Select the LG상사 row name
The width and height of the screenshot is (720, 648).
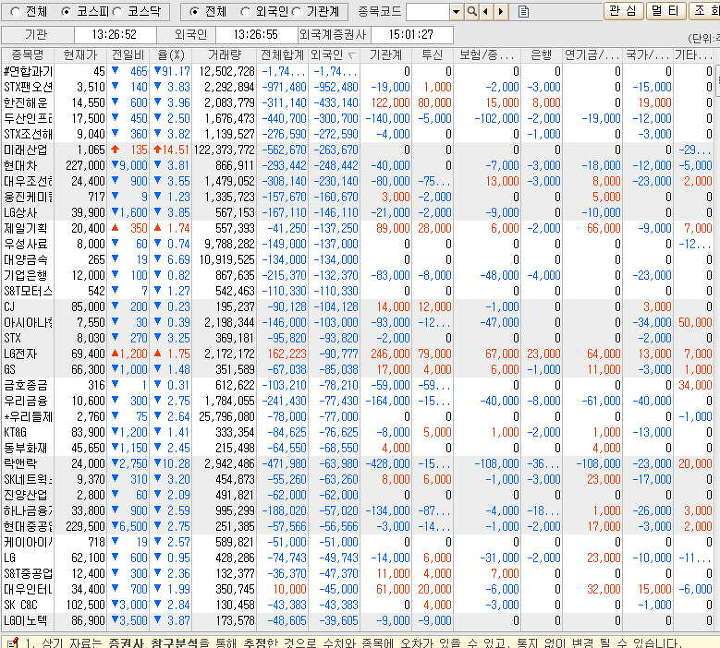21,213
